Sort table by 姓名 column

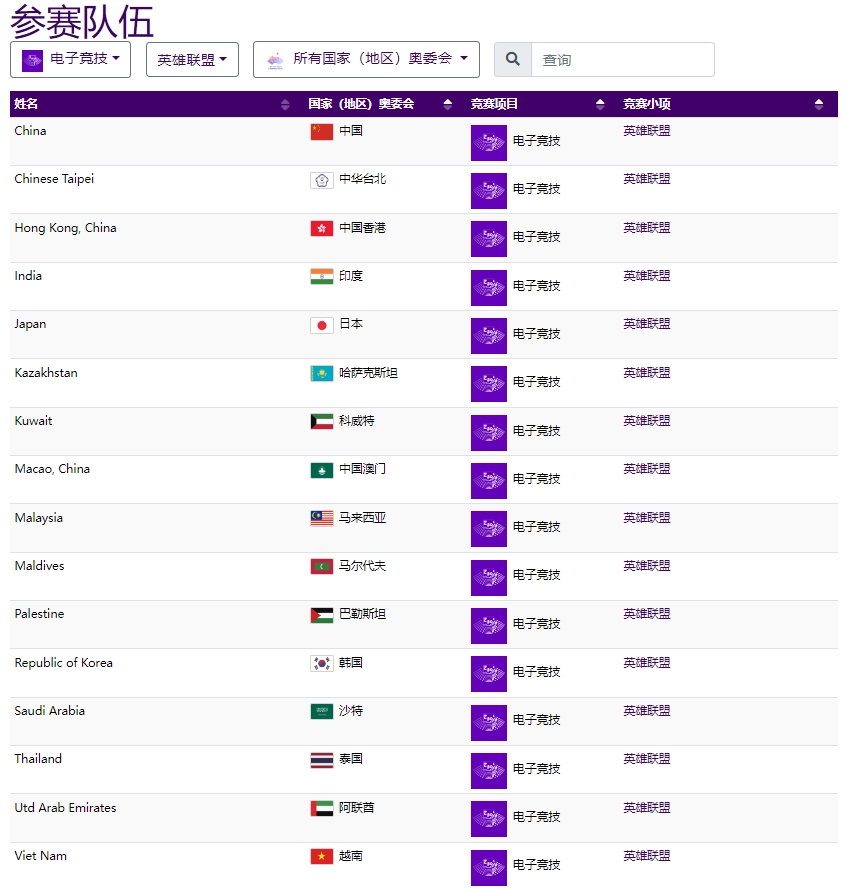click(x=285, y=104)
